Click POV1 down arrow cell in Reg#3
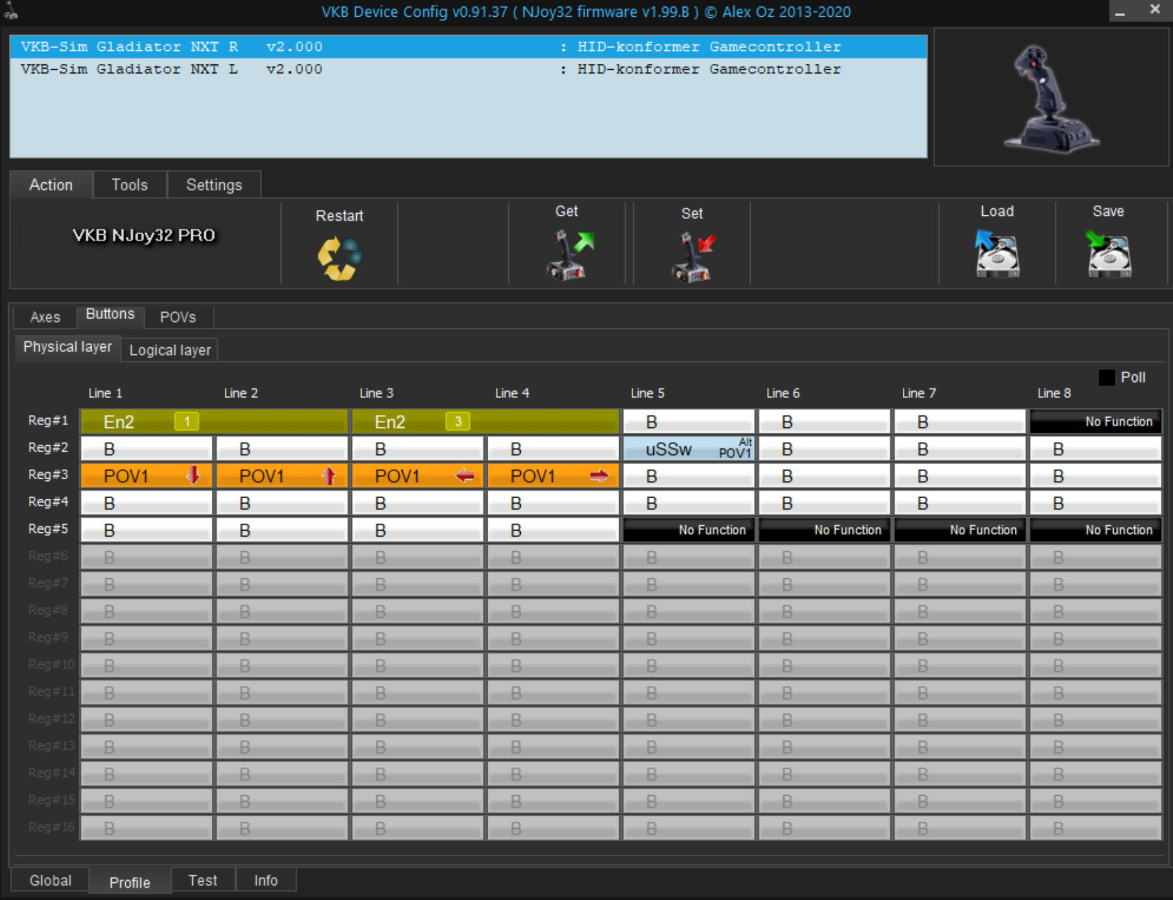 point(147,476)
